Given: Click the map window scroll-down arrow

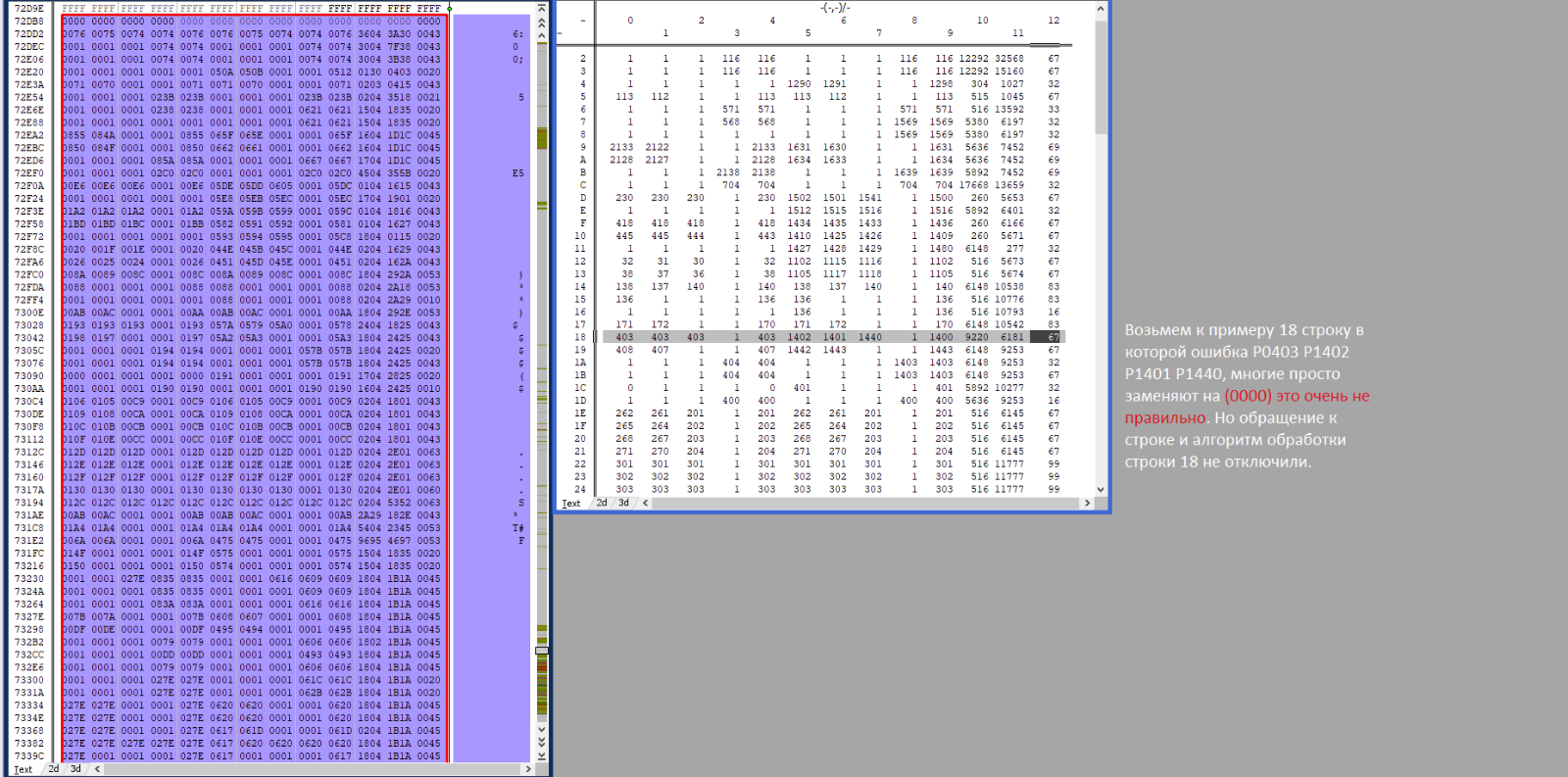Looking at the screenshot, I should (x=1101, y=489).
